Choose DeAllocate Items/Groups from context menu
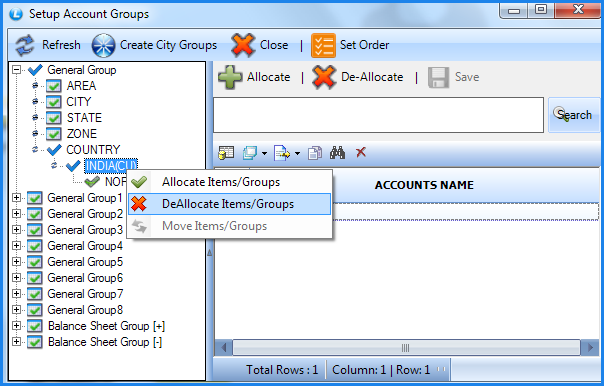 pyautogui.click(x=230, y=204)
